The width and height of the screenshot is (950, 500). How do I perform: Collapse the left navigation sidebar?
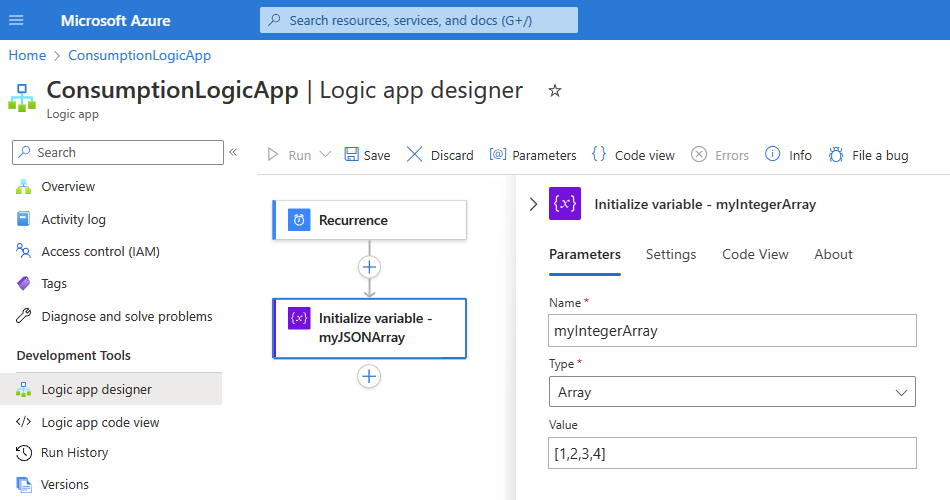coord(233,152)
